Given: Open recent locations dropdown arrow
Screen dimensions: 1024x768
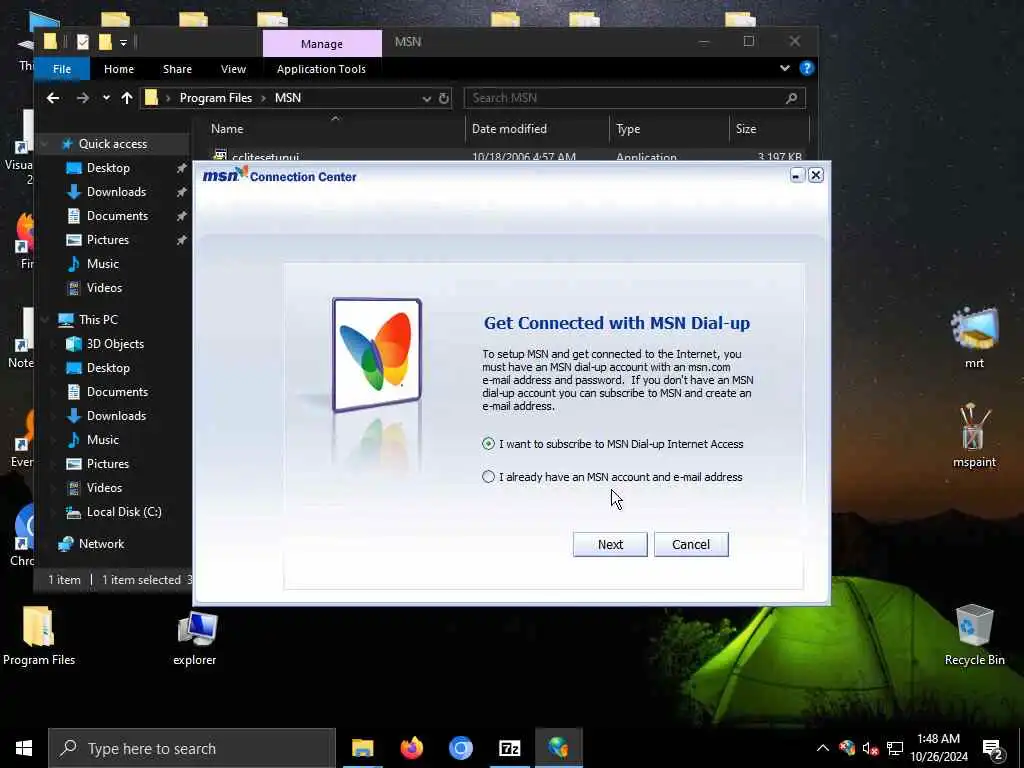Looking at the screenshot, I should [x=106, y=98].
